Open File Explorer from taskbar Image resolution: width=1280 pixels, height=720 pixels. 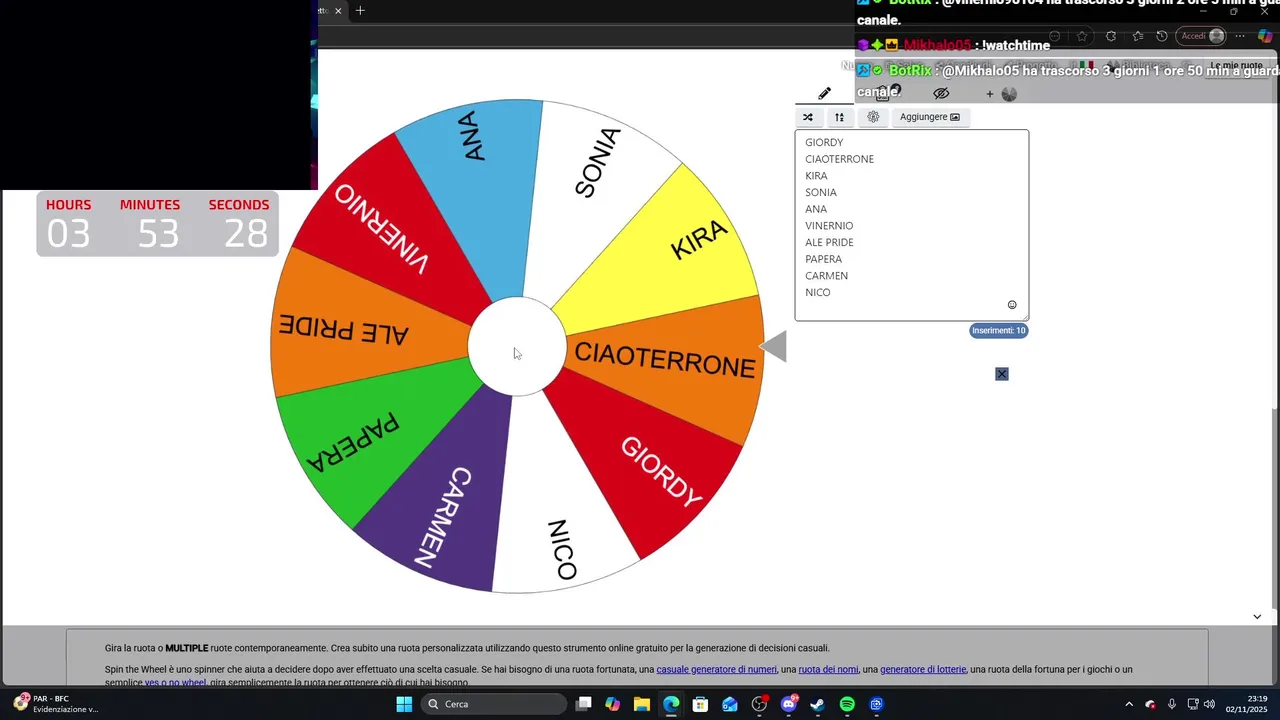(642, 704)
